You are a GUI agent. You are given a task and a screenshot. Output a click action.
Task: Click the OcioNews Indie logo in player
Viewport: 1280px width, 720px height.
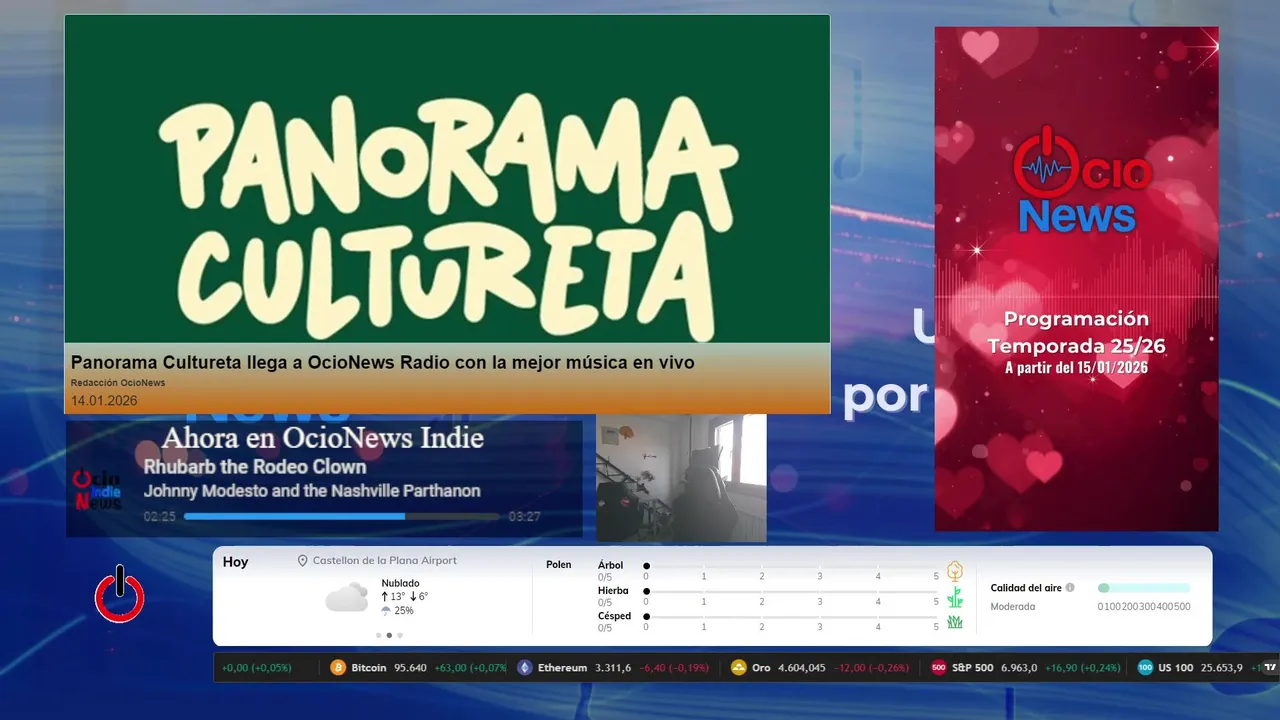(x=97, y=490)
